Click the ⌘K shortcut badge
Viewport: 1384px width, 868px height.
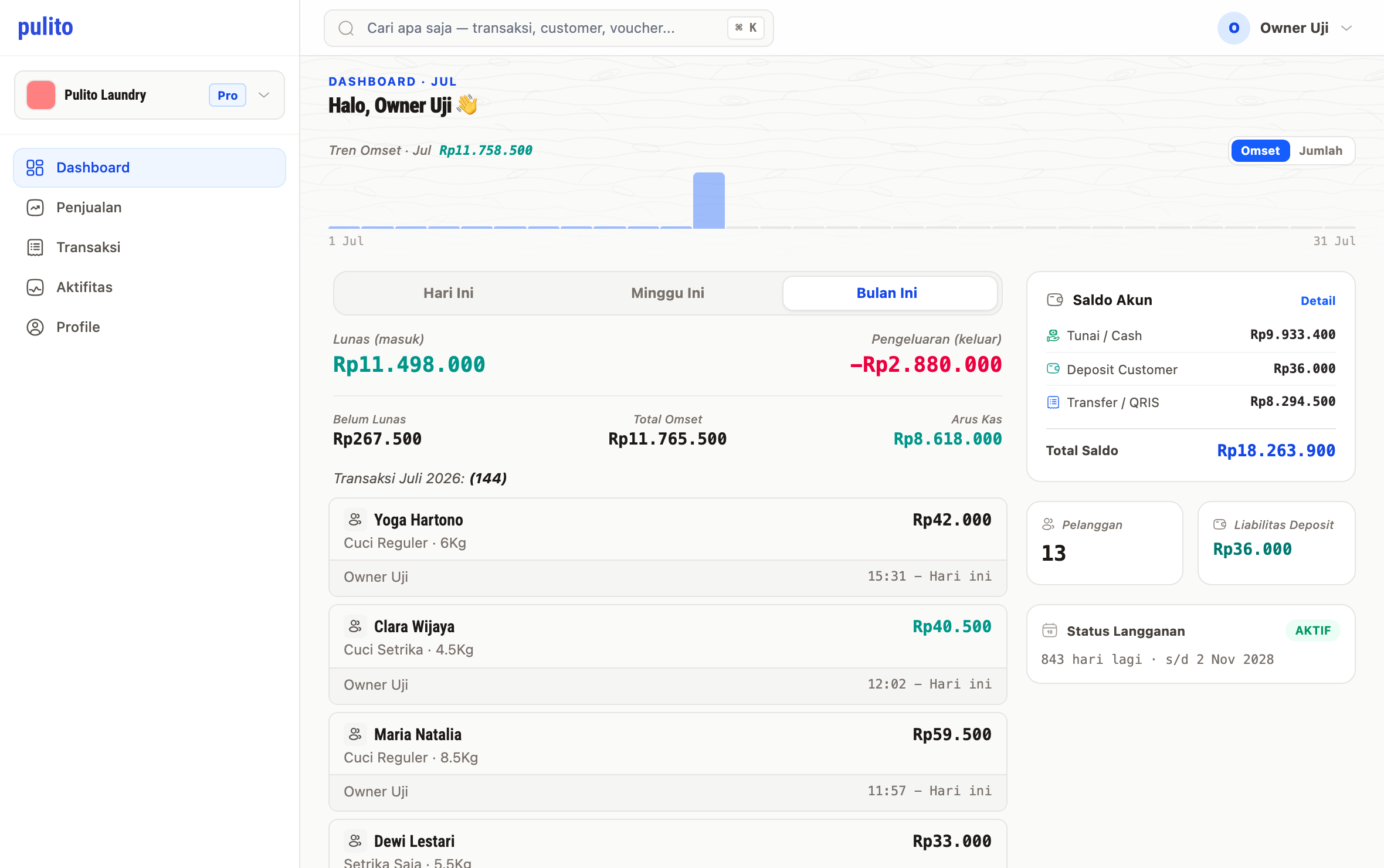(x=746, y=28)
